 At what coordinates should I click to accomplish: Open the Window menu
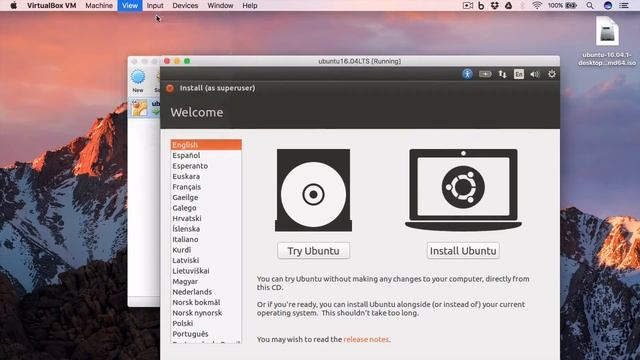coord(220,5)
